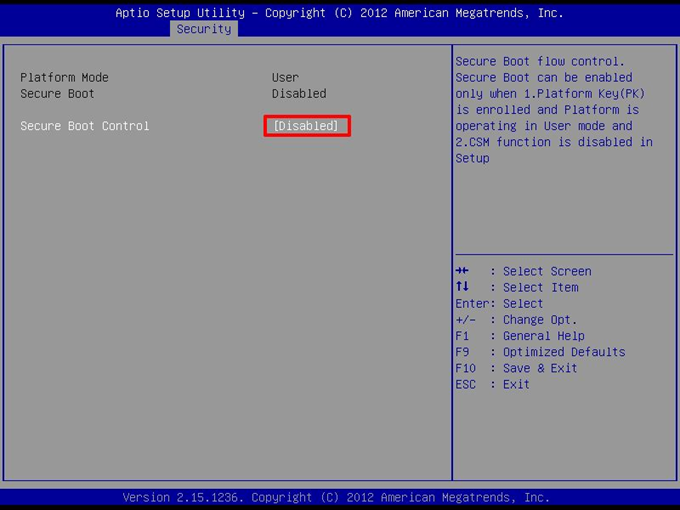Click the up-down arrows key icon
This screenshot has height=510, width=680.
point(462,287)
